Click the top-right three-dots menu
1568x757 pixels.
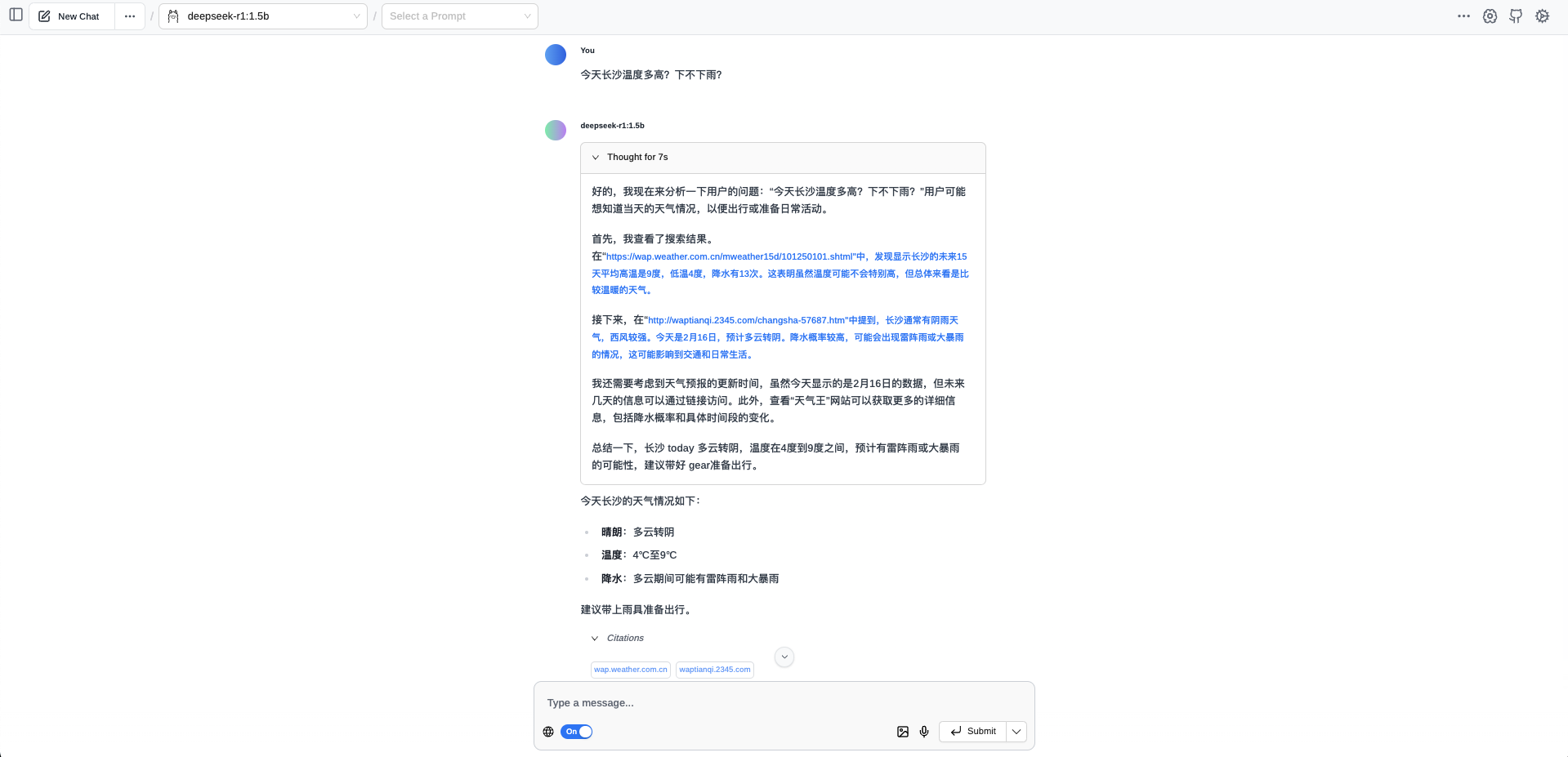click(x=1463, y=16)
